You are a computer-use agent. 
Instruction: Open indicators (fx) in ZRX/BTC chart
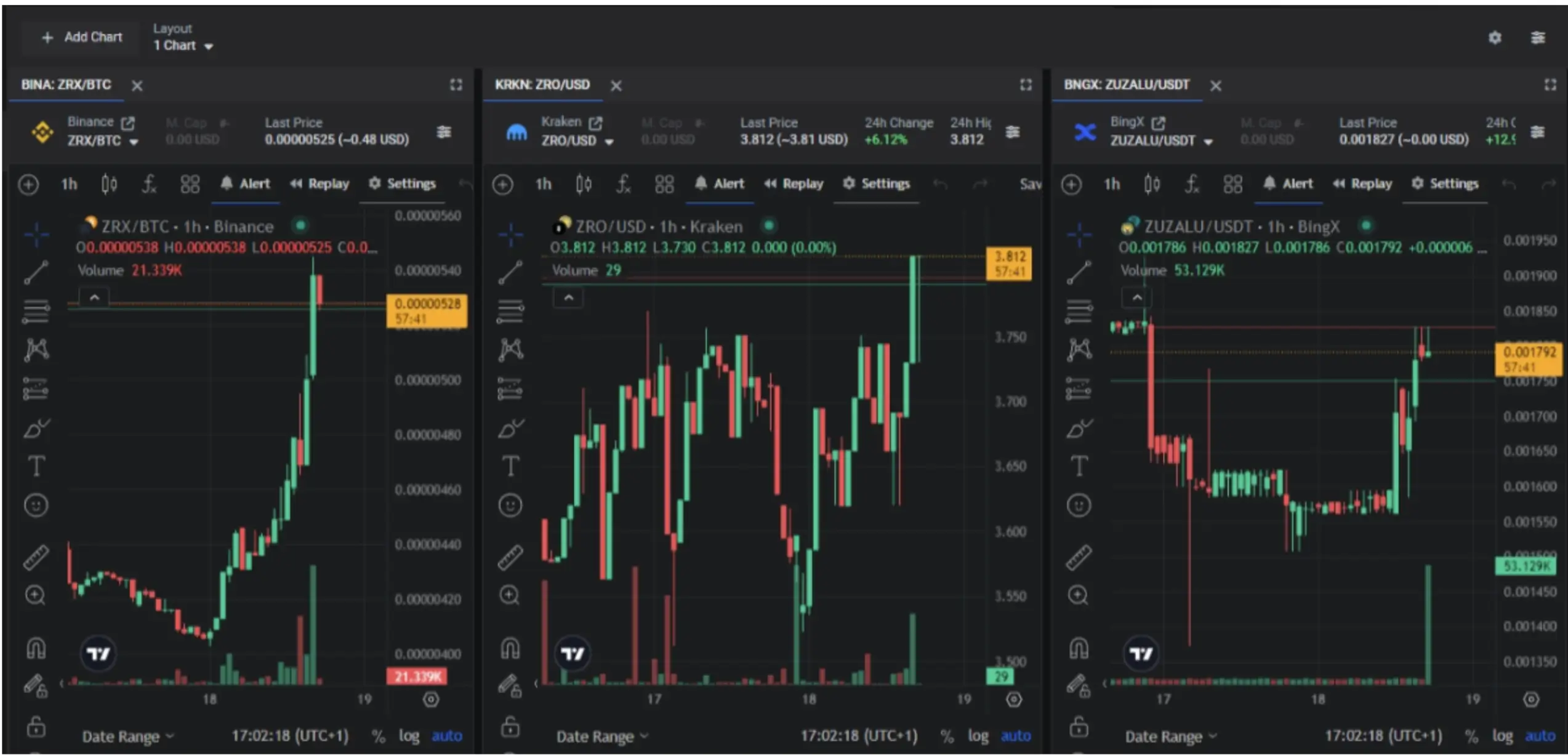[149, 184]
